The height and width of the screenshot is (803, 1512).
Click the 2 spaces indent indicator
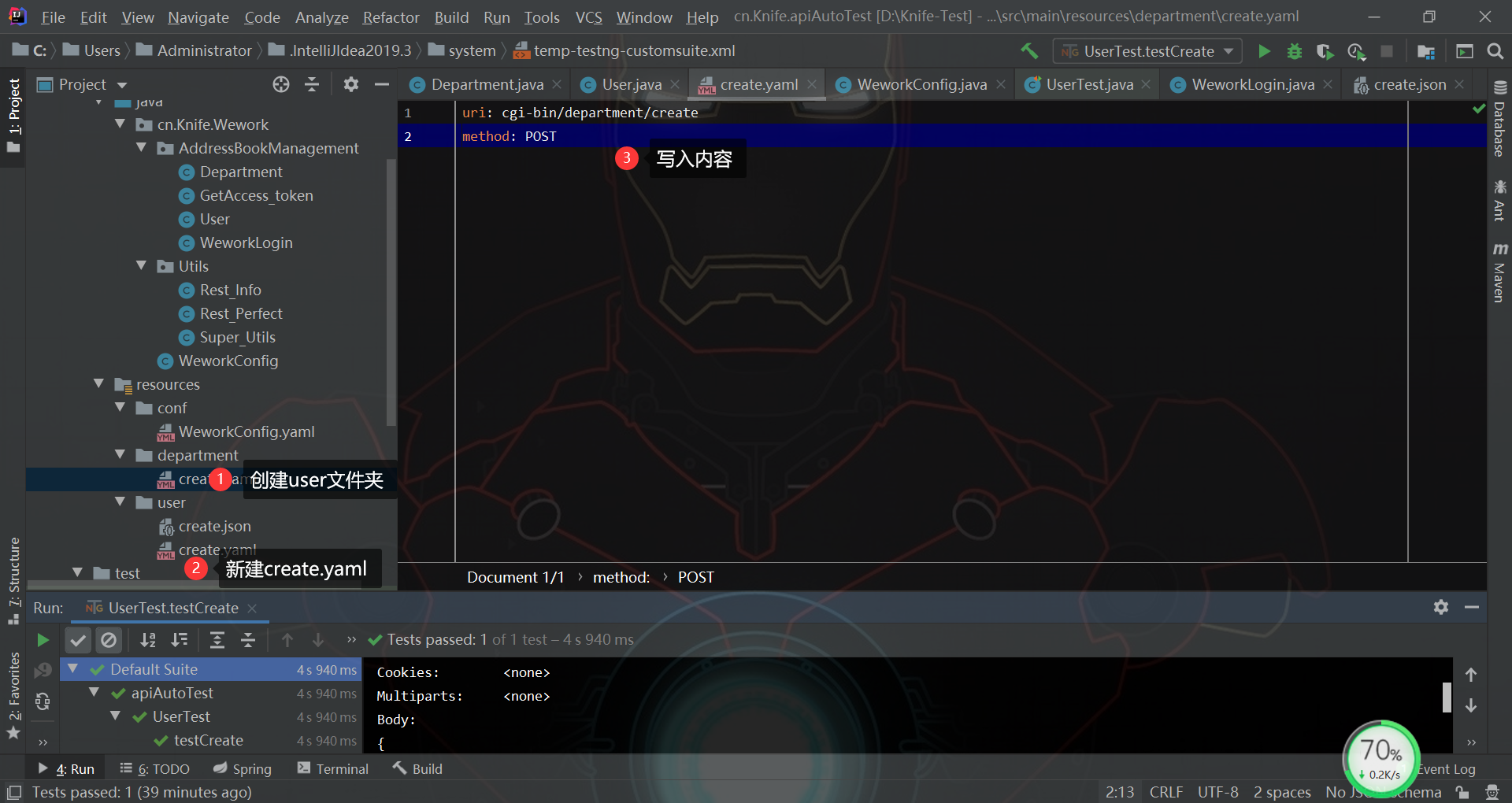point(1282,792)
